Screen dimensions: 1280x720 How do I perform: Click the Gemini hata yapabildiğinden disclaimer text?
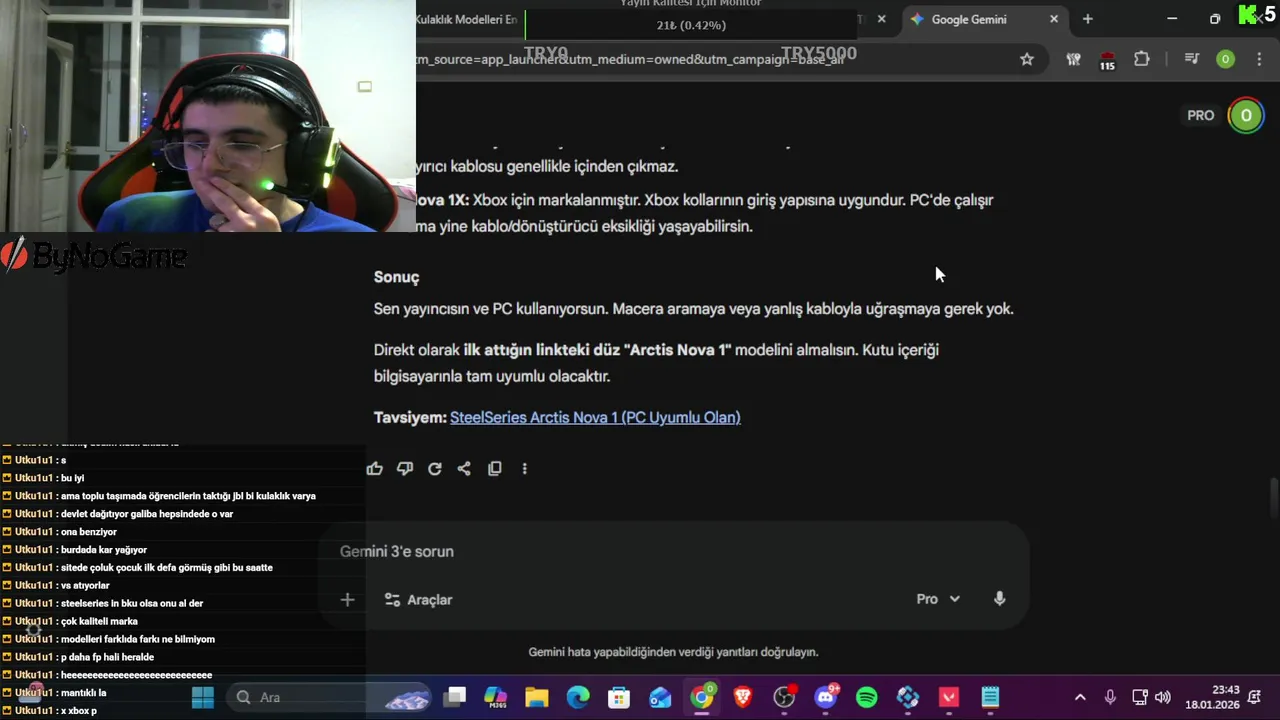coord(673,652)
